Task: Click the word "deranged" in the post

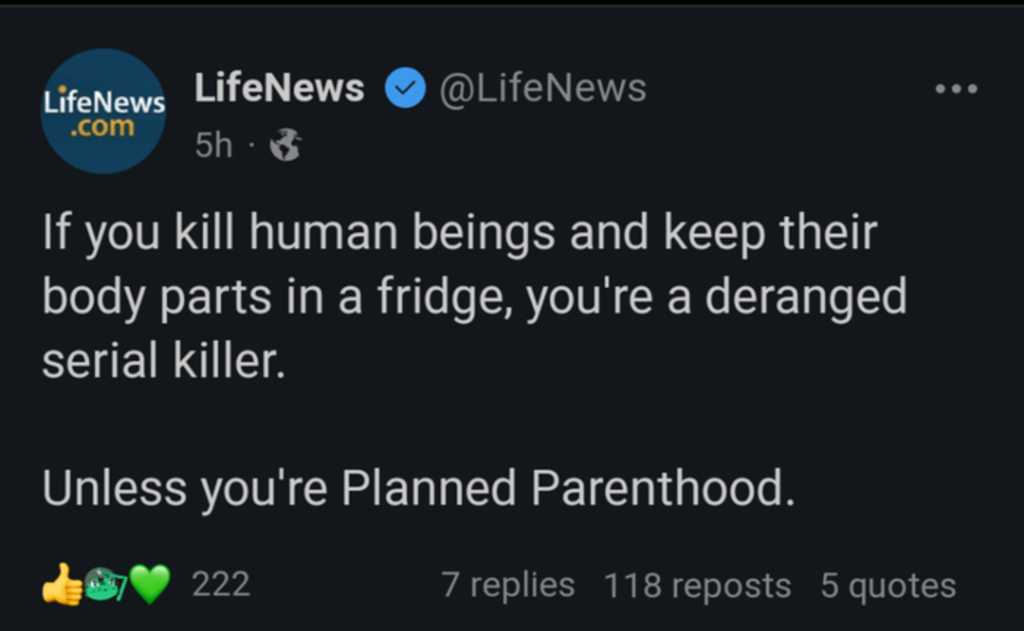Action: click(806, 297)
